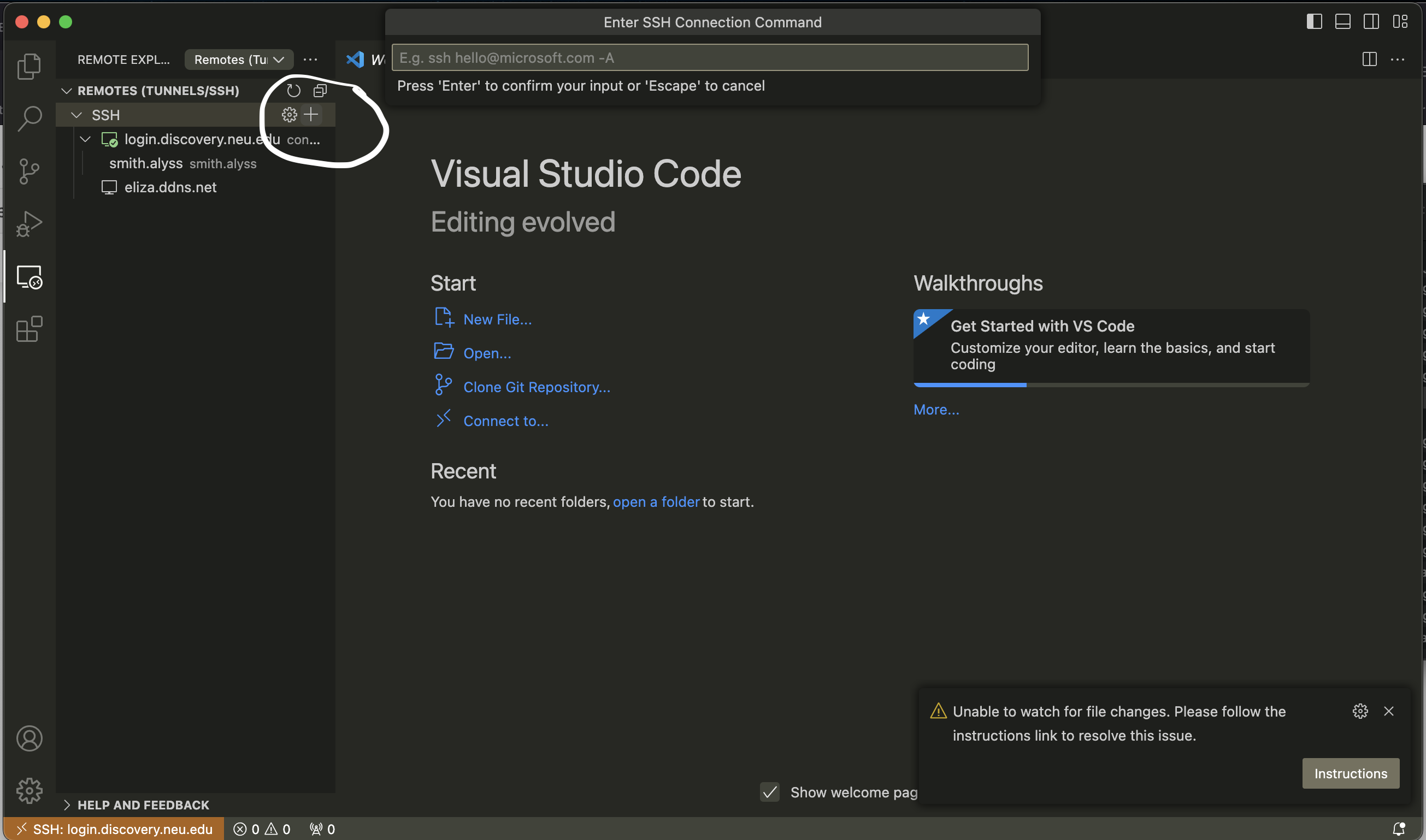Click New File link
The image size is (1426, 840).
click(x=497, y=320)
